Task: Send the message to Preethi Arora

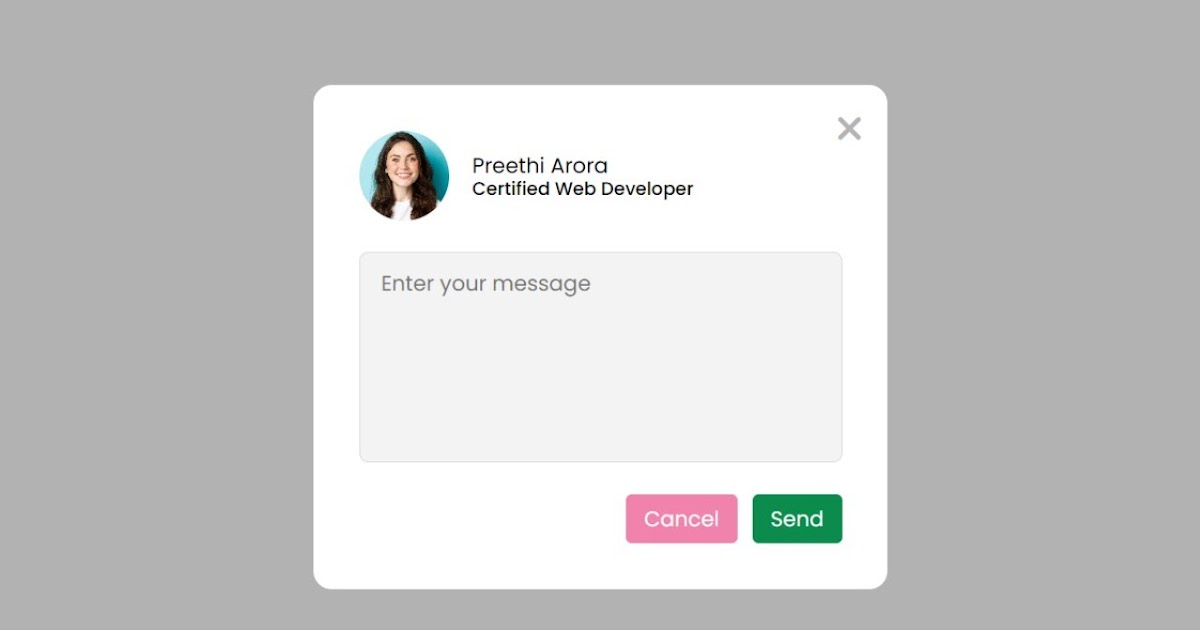Action: pos(797,519)
